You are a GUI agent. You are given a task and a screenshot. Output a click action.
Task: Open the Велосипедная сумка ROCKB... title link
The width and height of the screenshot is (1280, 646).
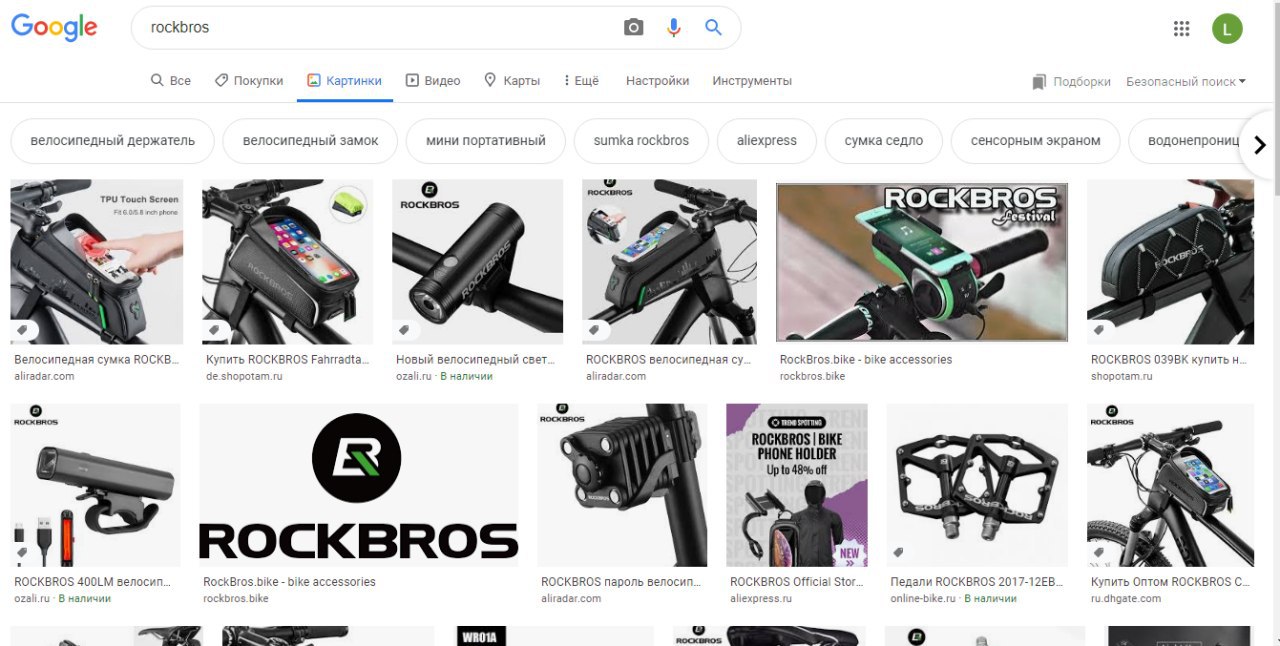click(96, 359)
